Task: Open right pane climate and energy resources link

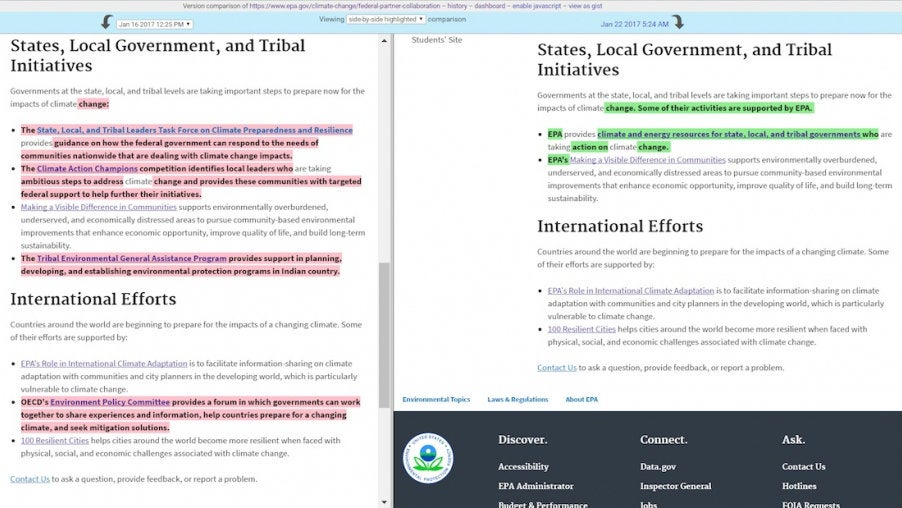Action: click(729, 134)
